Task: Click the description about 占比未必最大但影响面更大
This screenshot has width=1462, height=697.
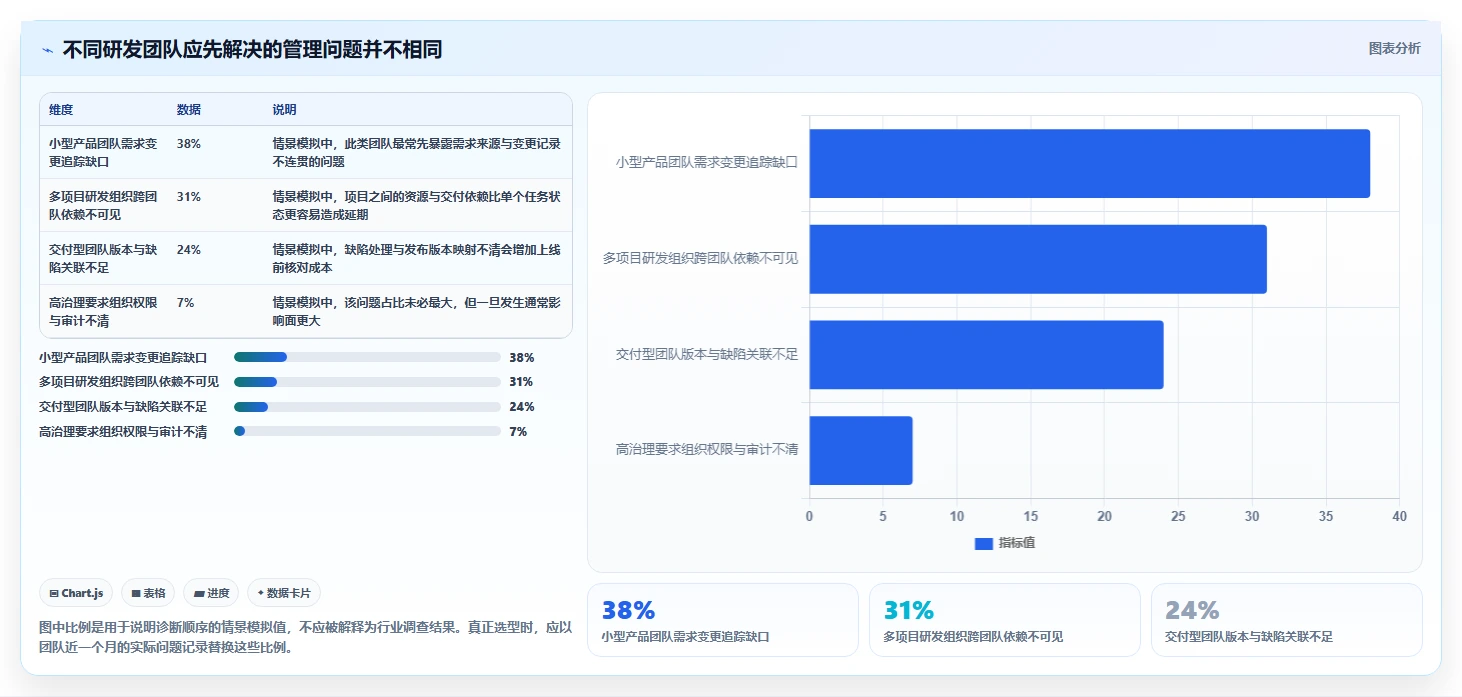Action: [417, 311]
